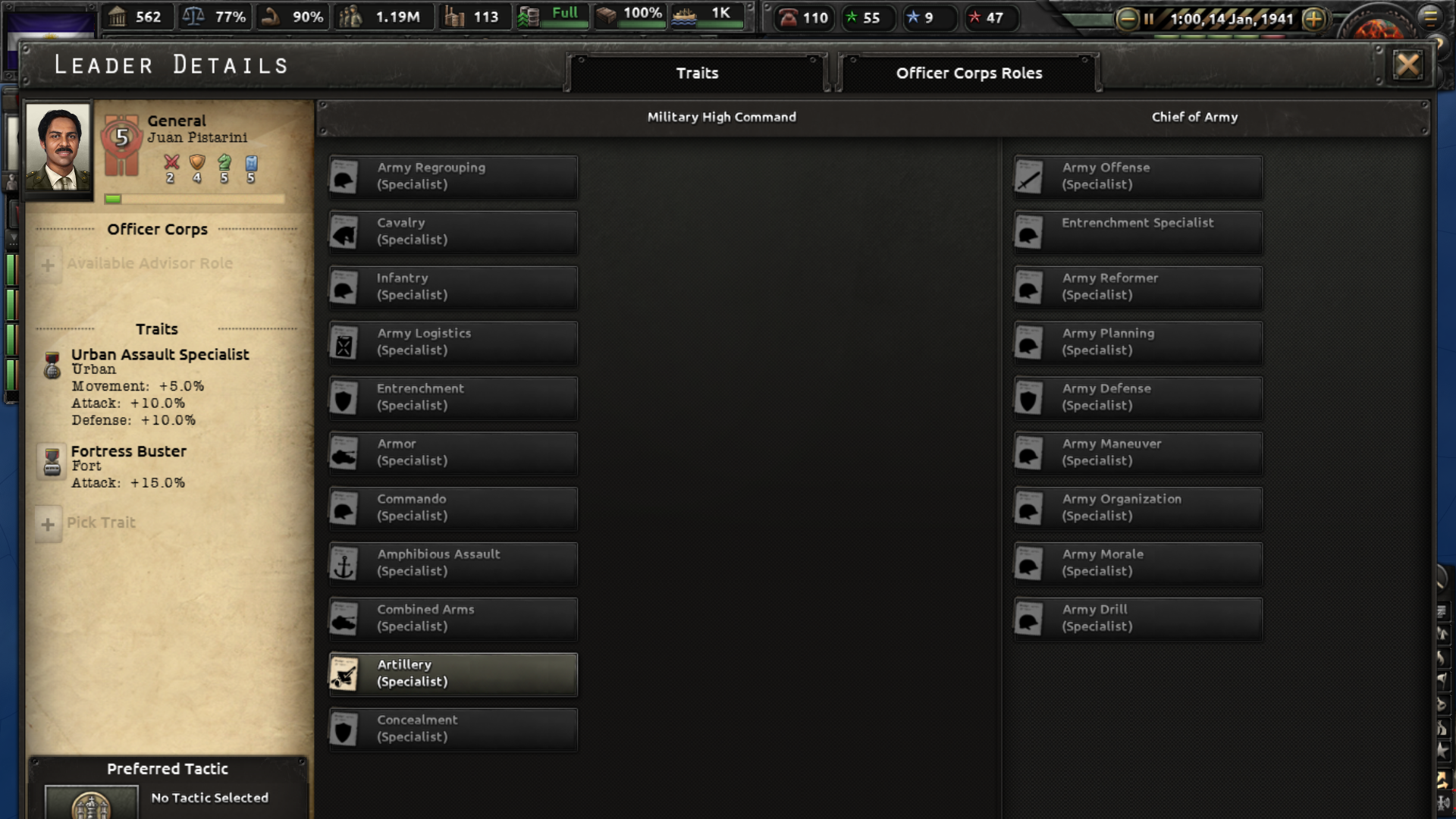Viewport: 1456px width, 819px height.
Task: Choose Army Offense Specialist role
Action: [1137, 176]
